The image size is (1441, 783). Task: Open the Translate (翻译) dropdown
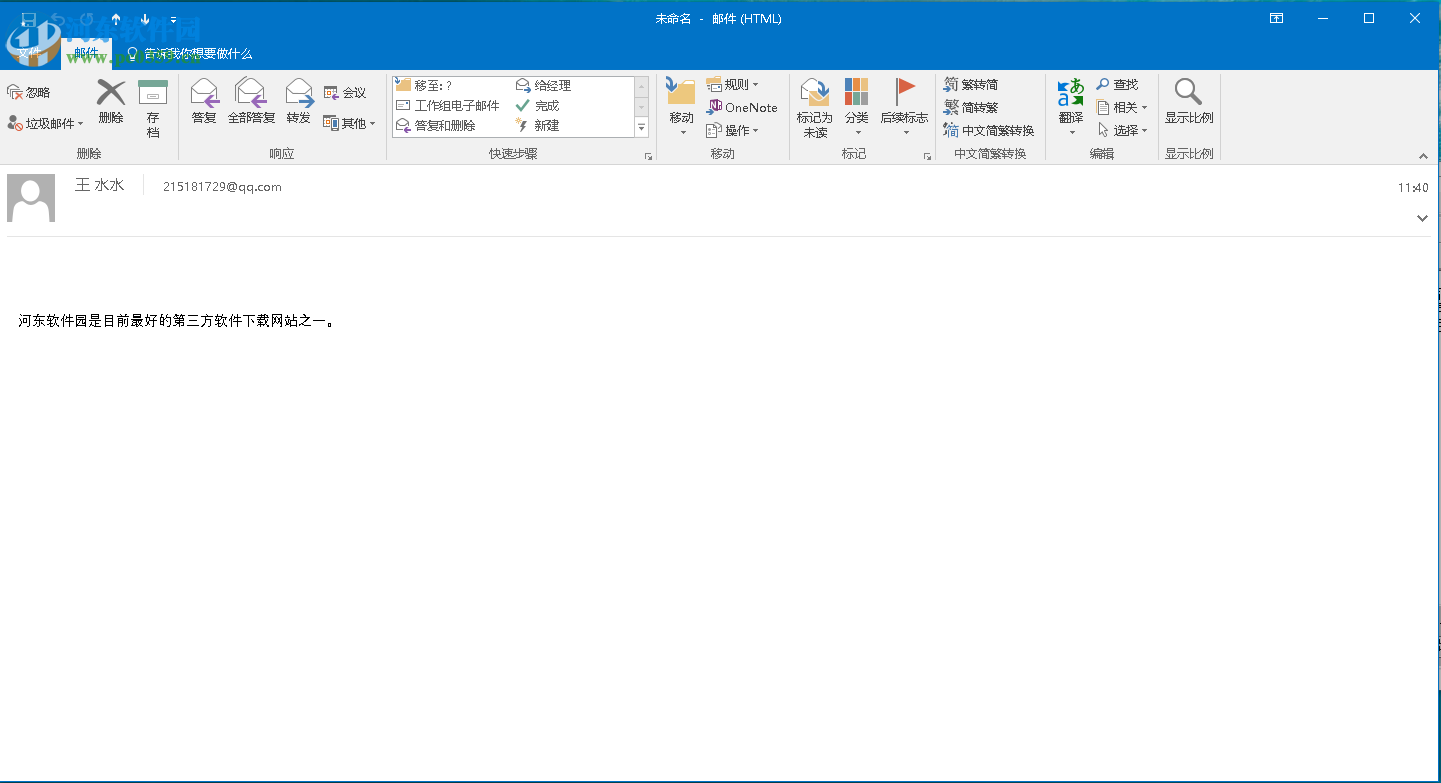tap(1071, 108)
